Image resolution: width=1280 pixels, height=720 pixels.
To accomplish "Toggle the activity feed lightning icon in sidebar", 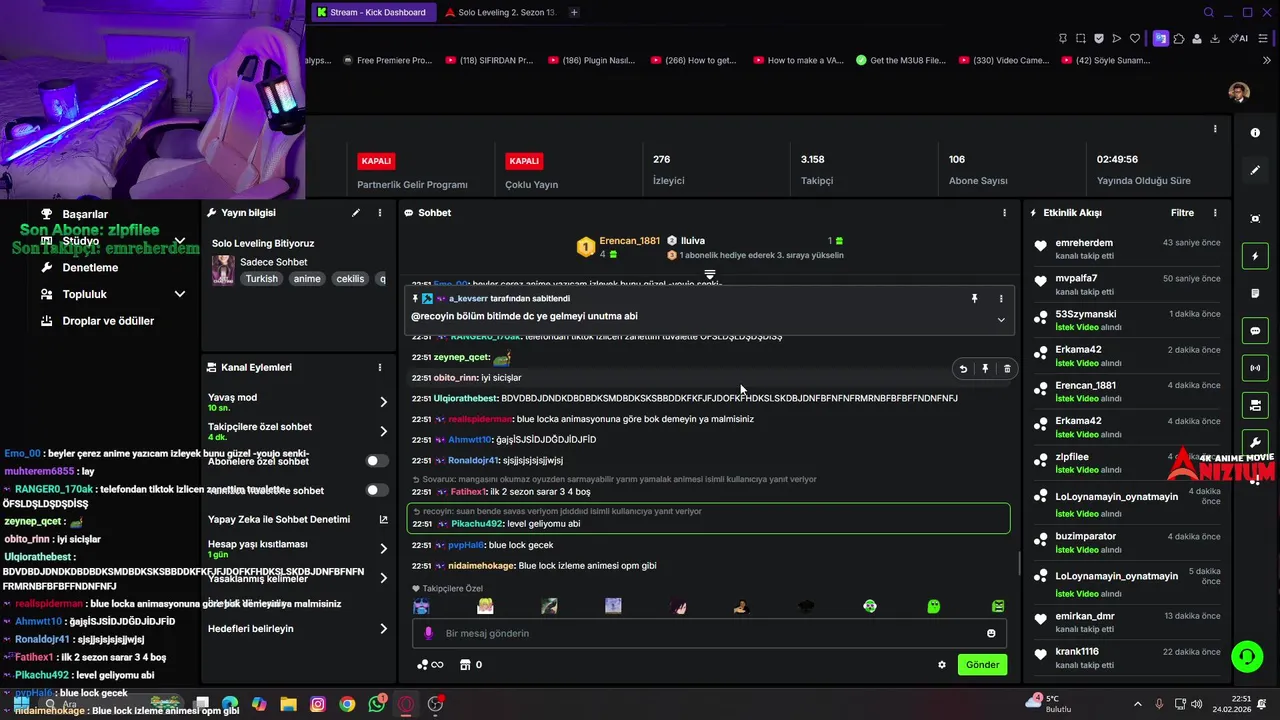I will [1255, 256].
